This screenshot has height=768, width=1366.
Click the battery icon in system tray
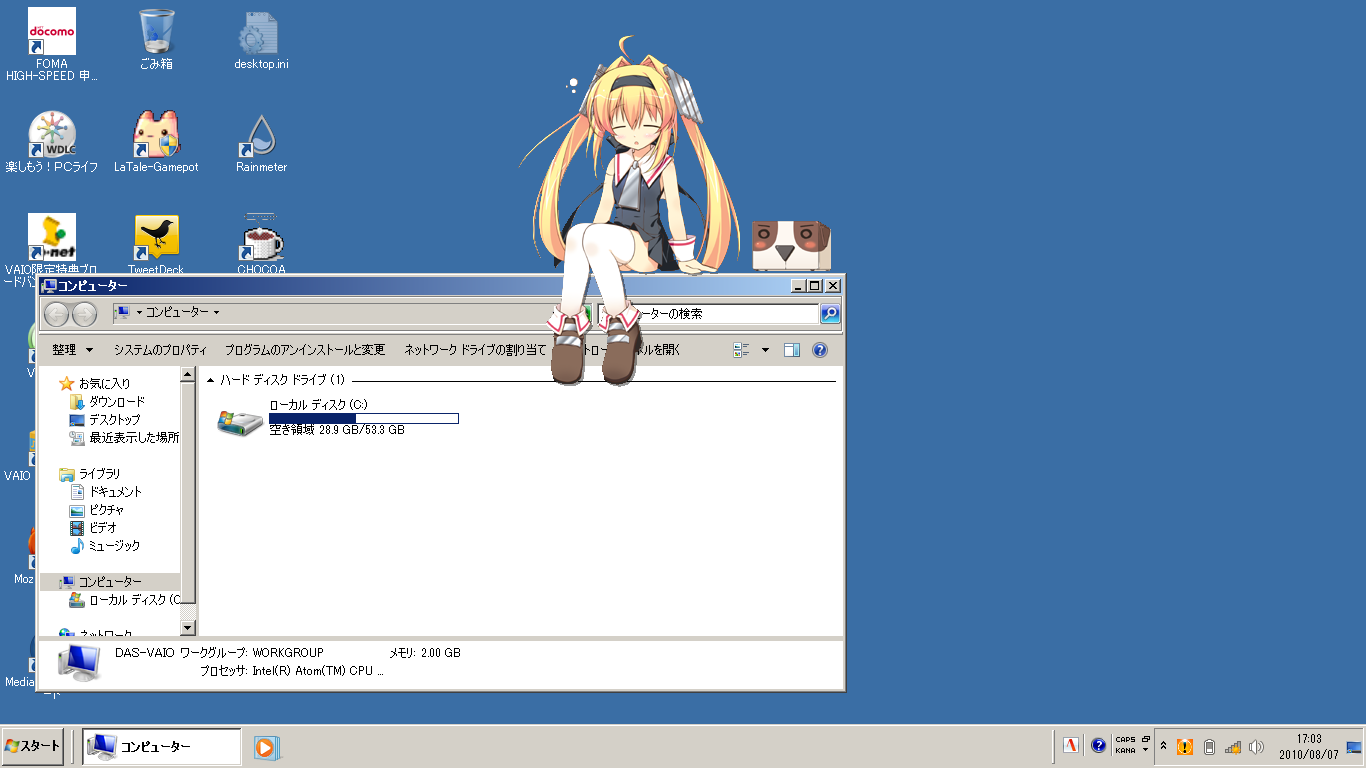pyautogui.click(x=1209, y=747)
